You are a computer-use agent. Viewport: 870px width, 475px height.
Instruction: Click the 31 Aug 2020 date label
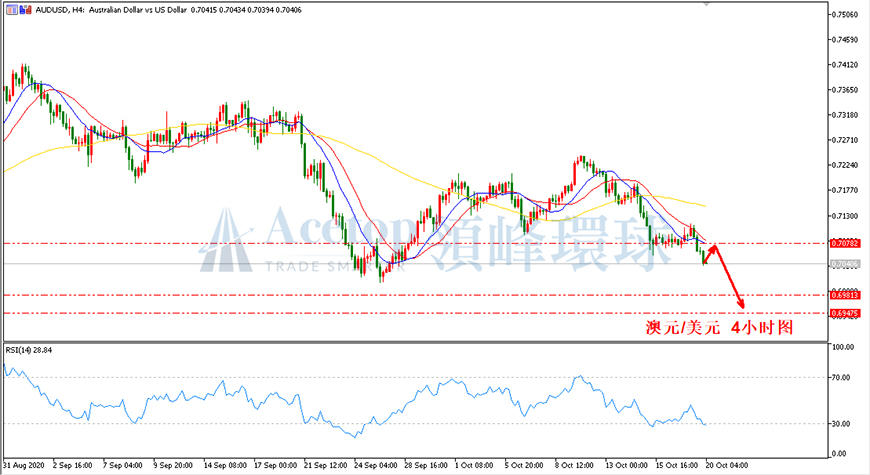coord(24,465)
